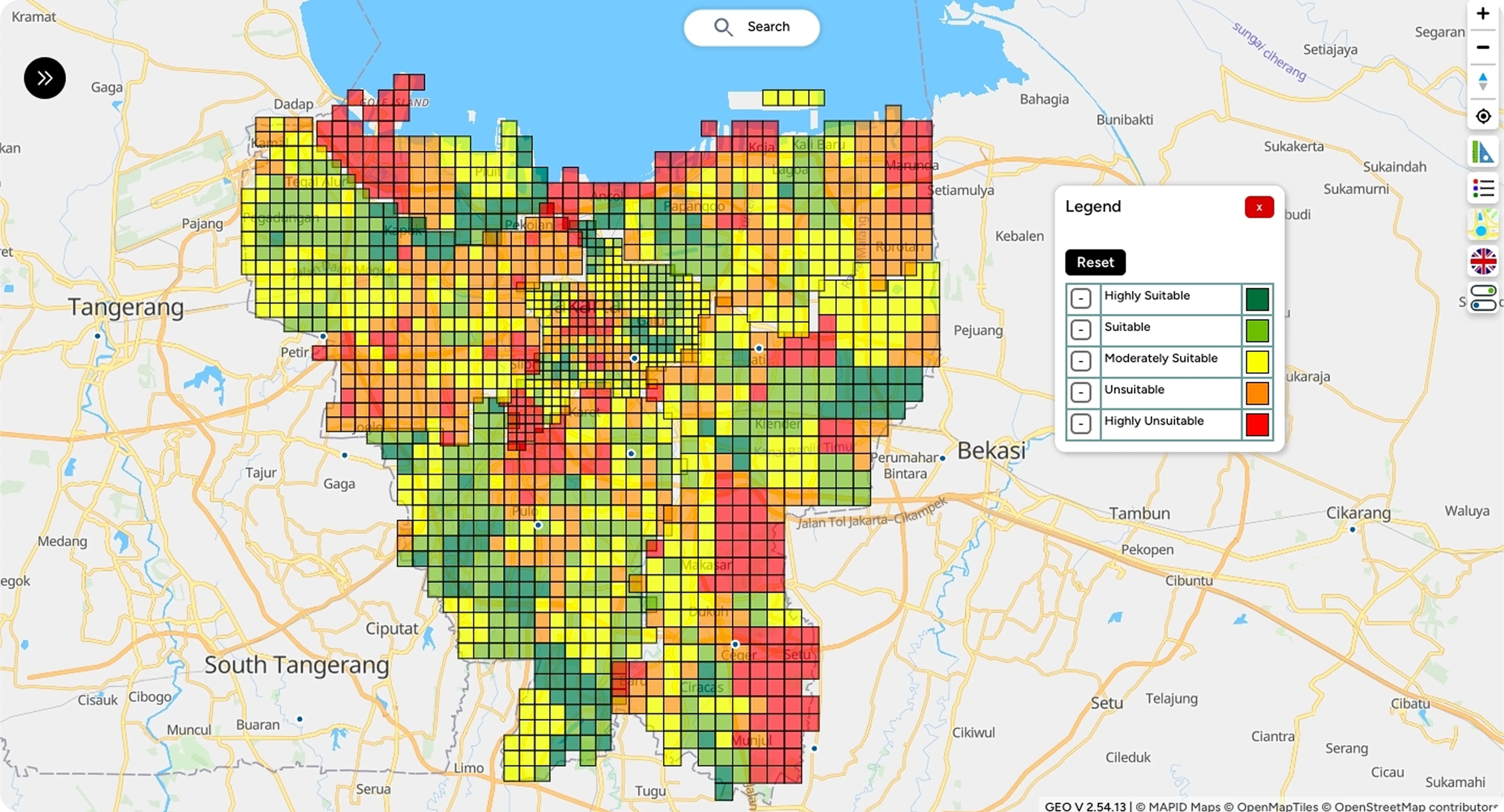Image resolution: width=1504 pixels, height=812 pixels.
Task: Click the Tambun label on map
Action: coord(1139,514)
